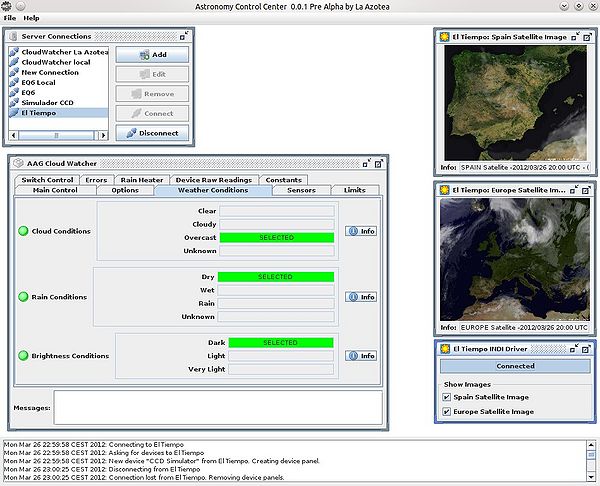
Task: Click the Overcast SELECTED green indicator
Action: (277, 238)
